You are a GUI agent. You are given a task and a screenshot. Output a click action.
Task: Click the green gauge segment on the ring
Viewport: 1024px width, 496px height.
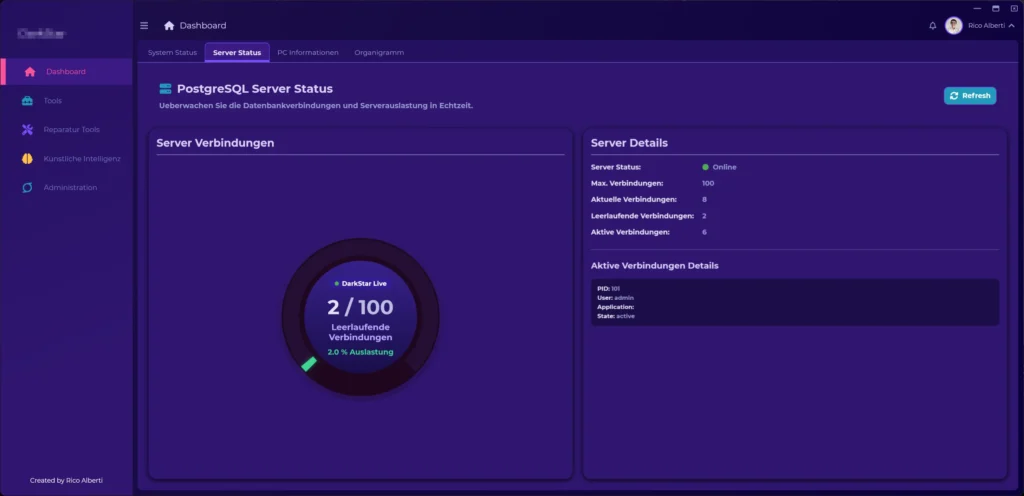(309, 364)
